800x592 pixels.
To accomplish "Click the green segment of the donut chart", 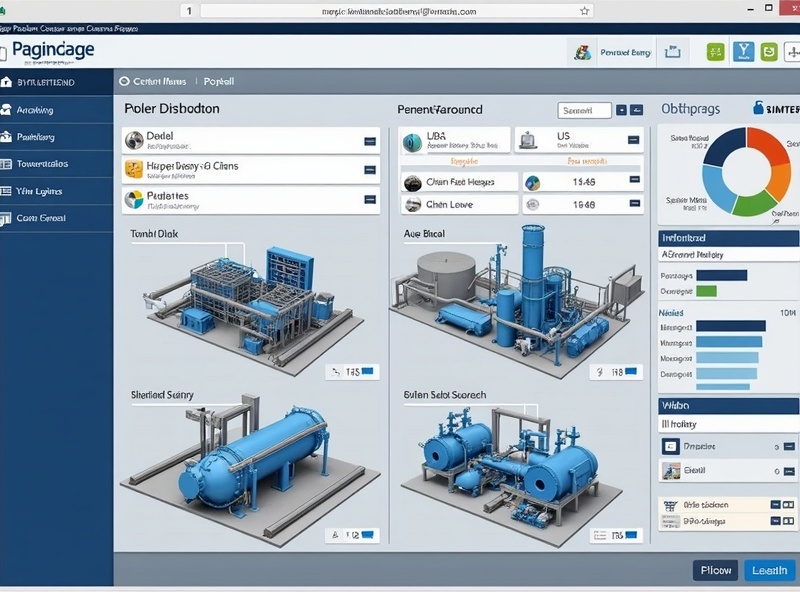I will (x=754, y=204).
